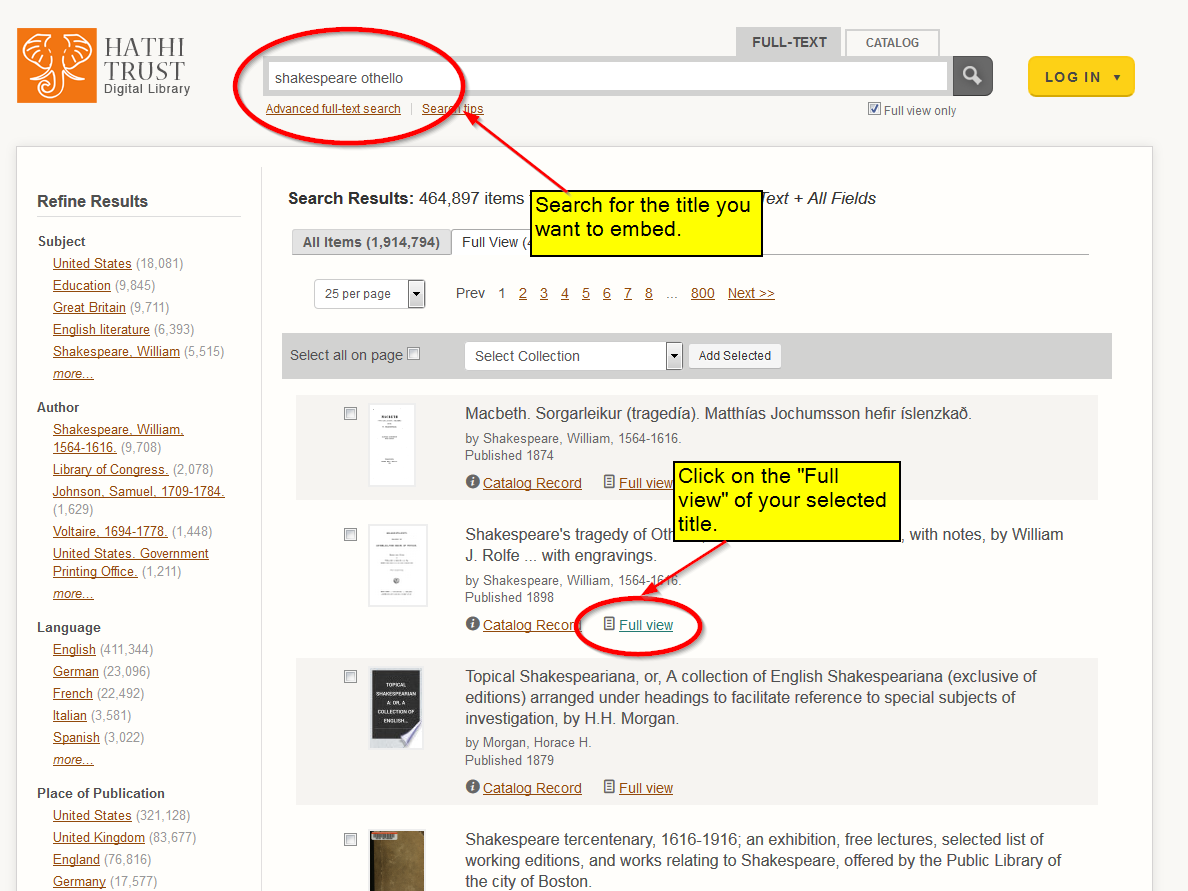
Task: Open the Topical Shakespeariana cover thumbnail
Action: coord(395,708)
